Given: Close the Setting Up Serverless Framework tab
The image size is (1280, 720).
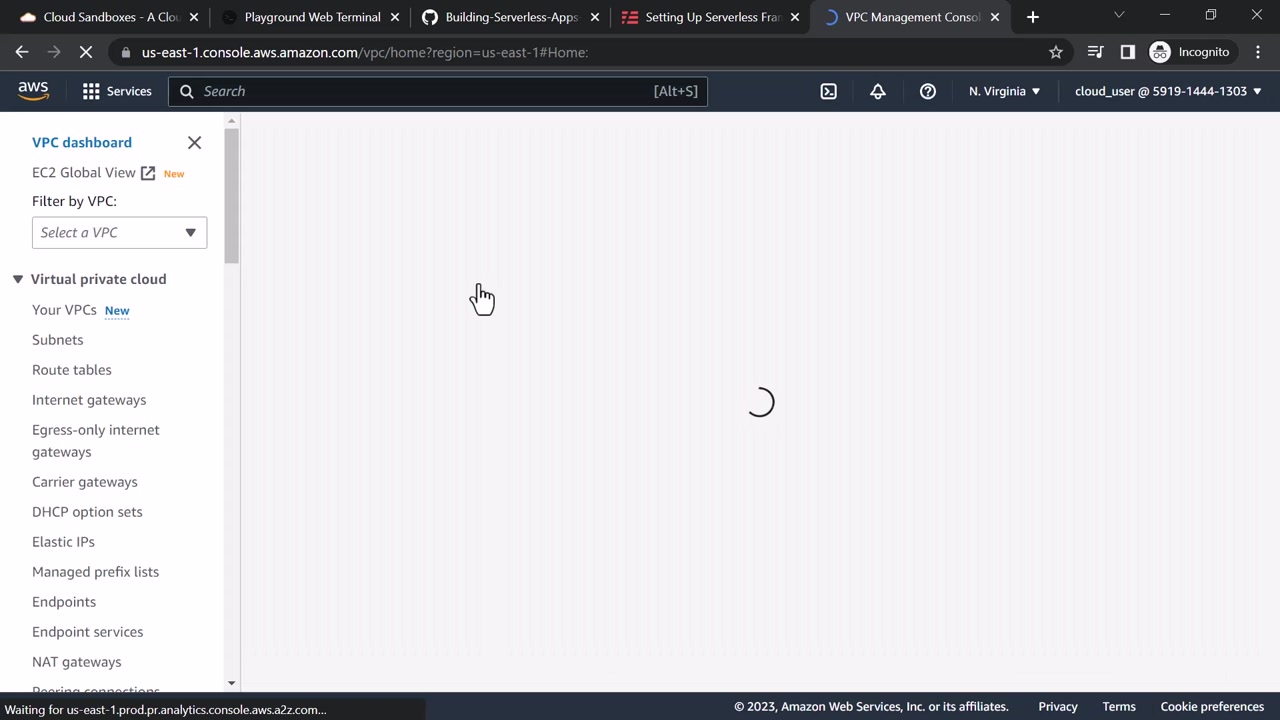Looking at the screenshot, I should coord(795,17).
